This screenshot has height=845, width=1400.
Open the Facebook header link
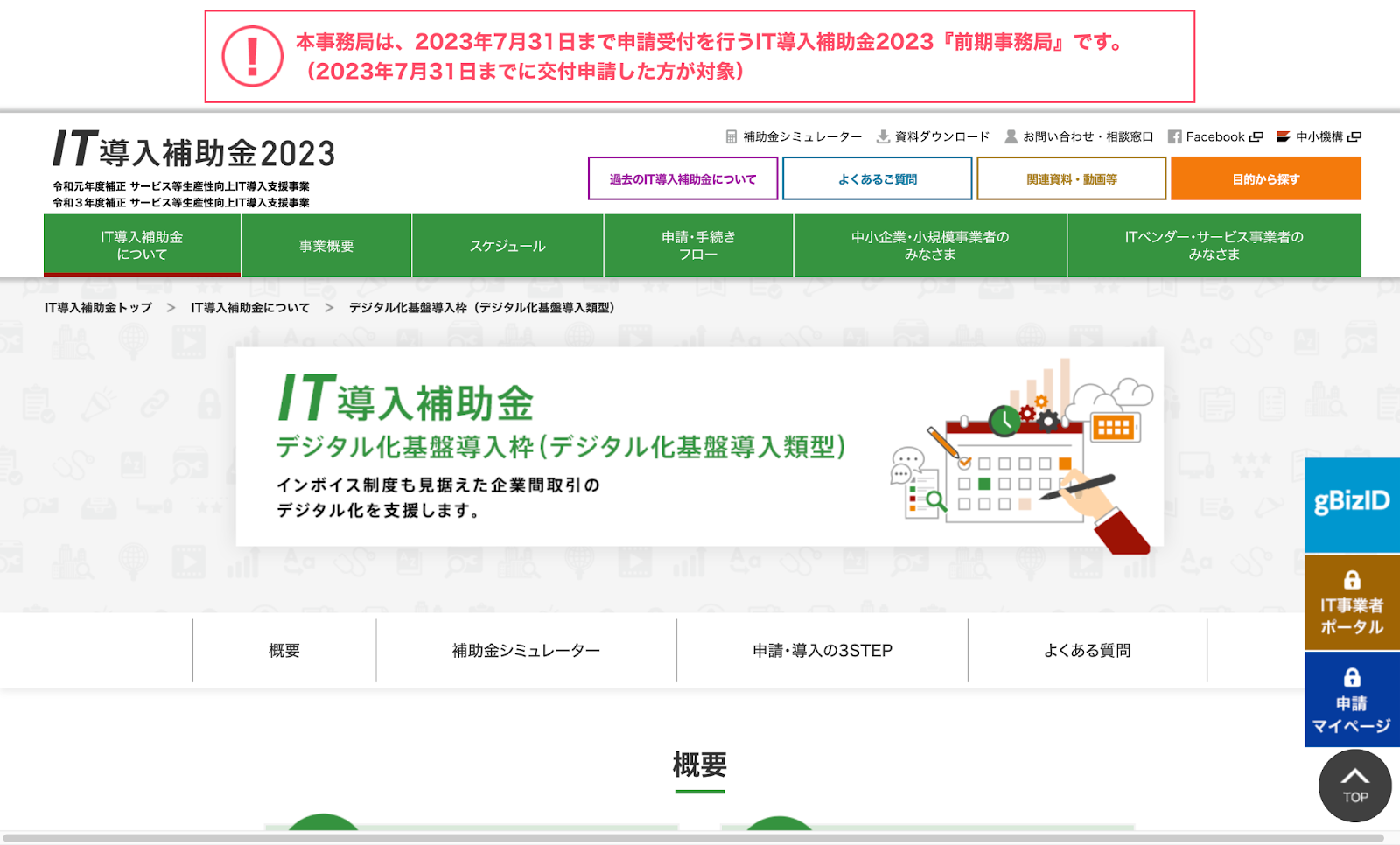[x=1215, y=136]
